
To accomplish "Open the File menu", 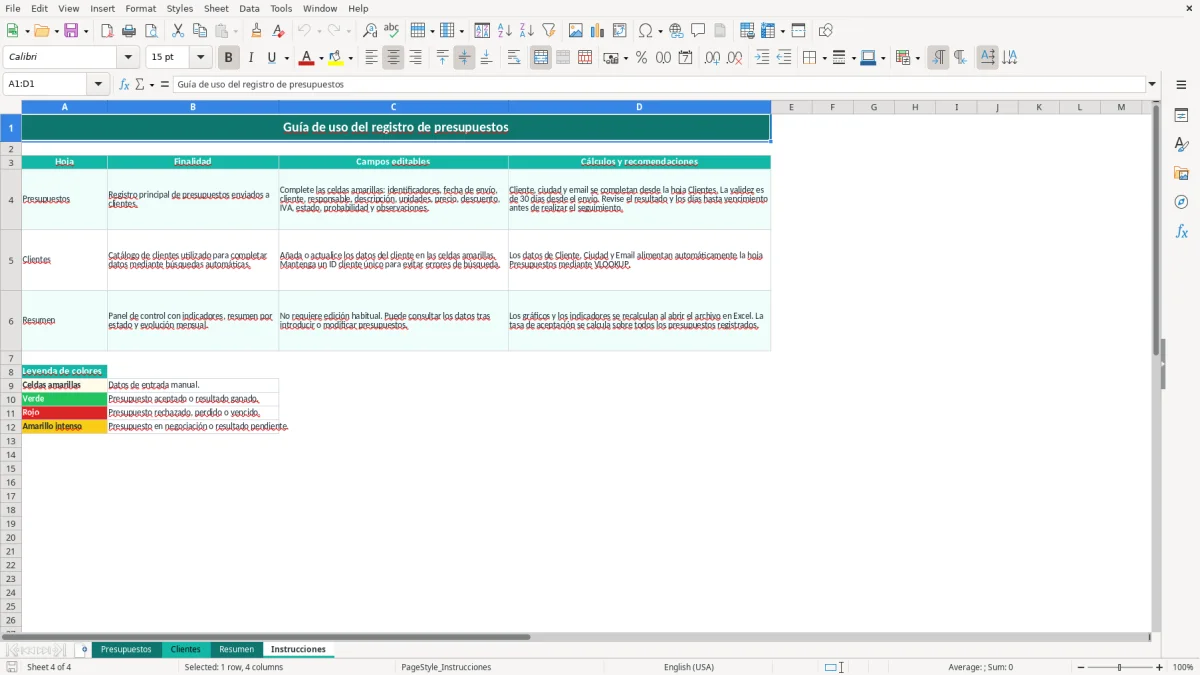I will [12, 8].
